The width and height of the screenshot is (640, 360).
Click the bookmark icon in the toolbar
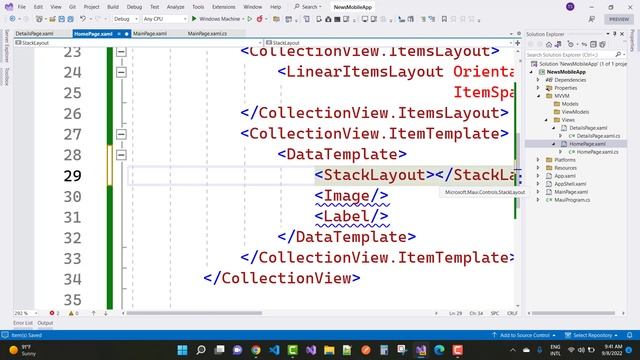(444, 19)
